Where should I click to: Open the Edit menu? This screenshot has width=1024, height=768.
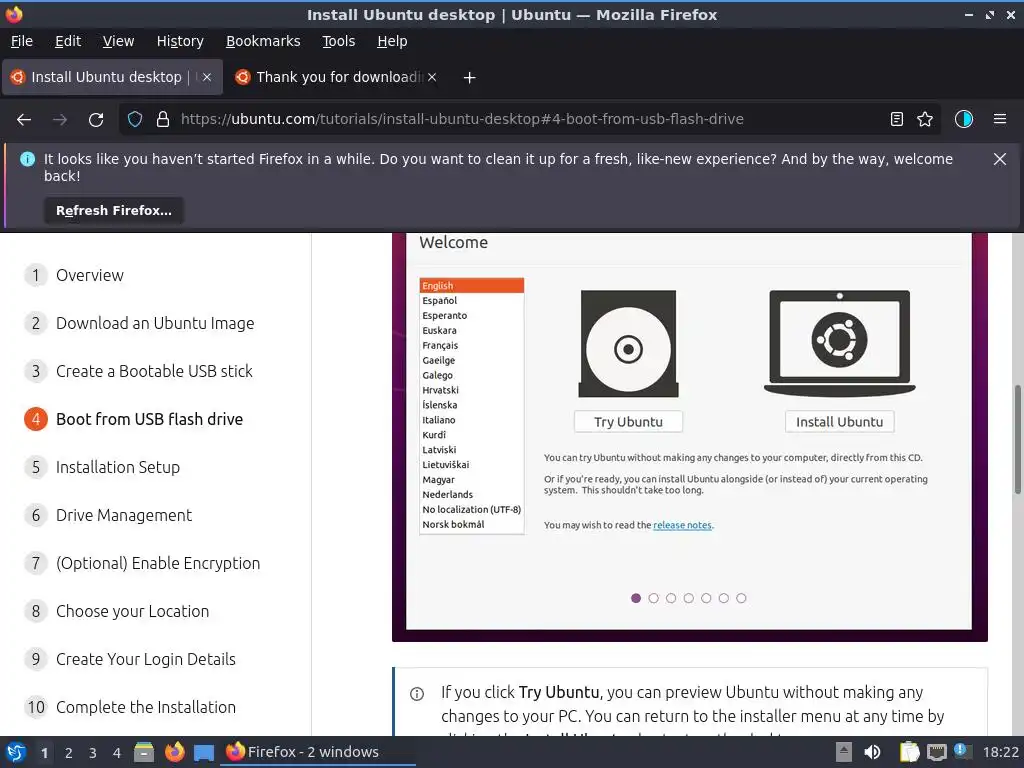(x=68, y=41)
